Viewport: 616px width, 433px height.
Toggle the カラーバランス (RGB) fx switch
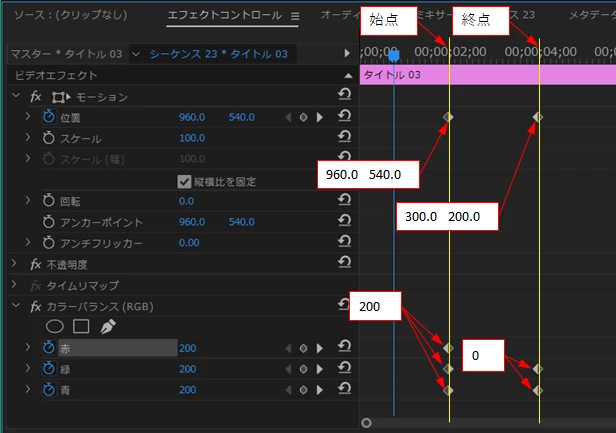click(x=36, y=306)
